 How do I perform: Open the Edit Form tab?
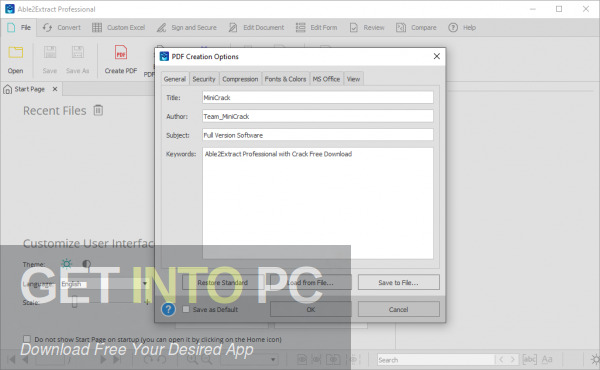[316, 28]
